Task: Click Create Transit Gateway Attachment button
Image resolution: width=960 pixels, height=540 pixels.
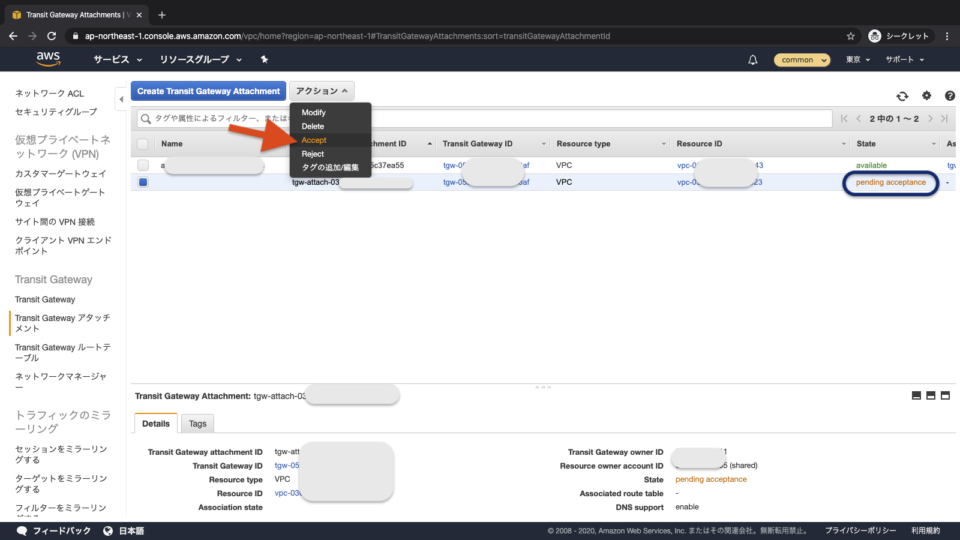Action: point(208,91)
